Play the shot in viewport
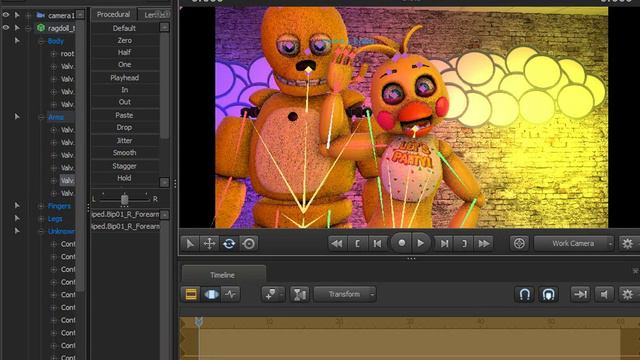The height and width of the screenshot is (360, 640). click(x=420, y=243)
